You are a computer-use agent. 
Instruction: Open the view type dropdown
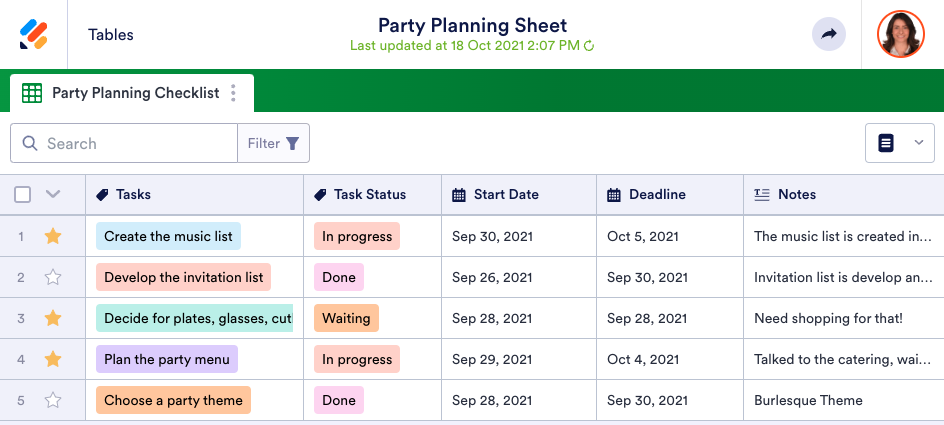pyautogui.click(x=899, y=143)
